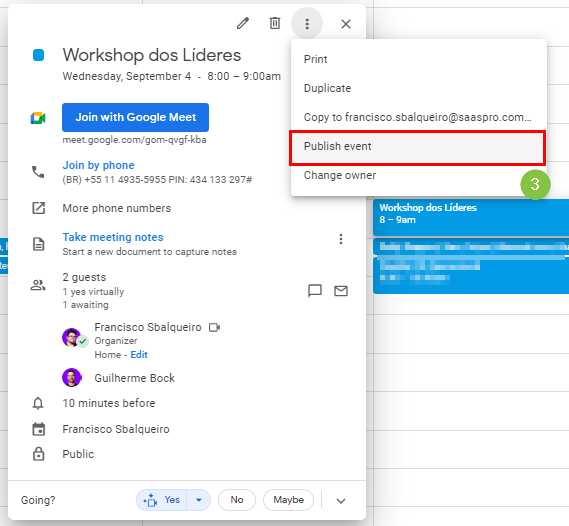569x526 pixels.
Task: Click Publish event menu entry
Action: [x=418, y=146]
